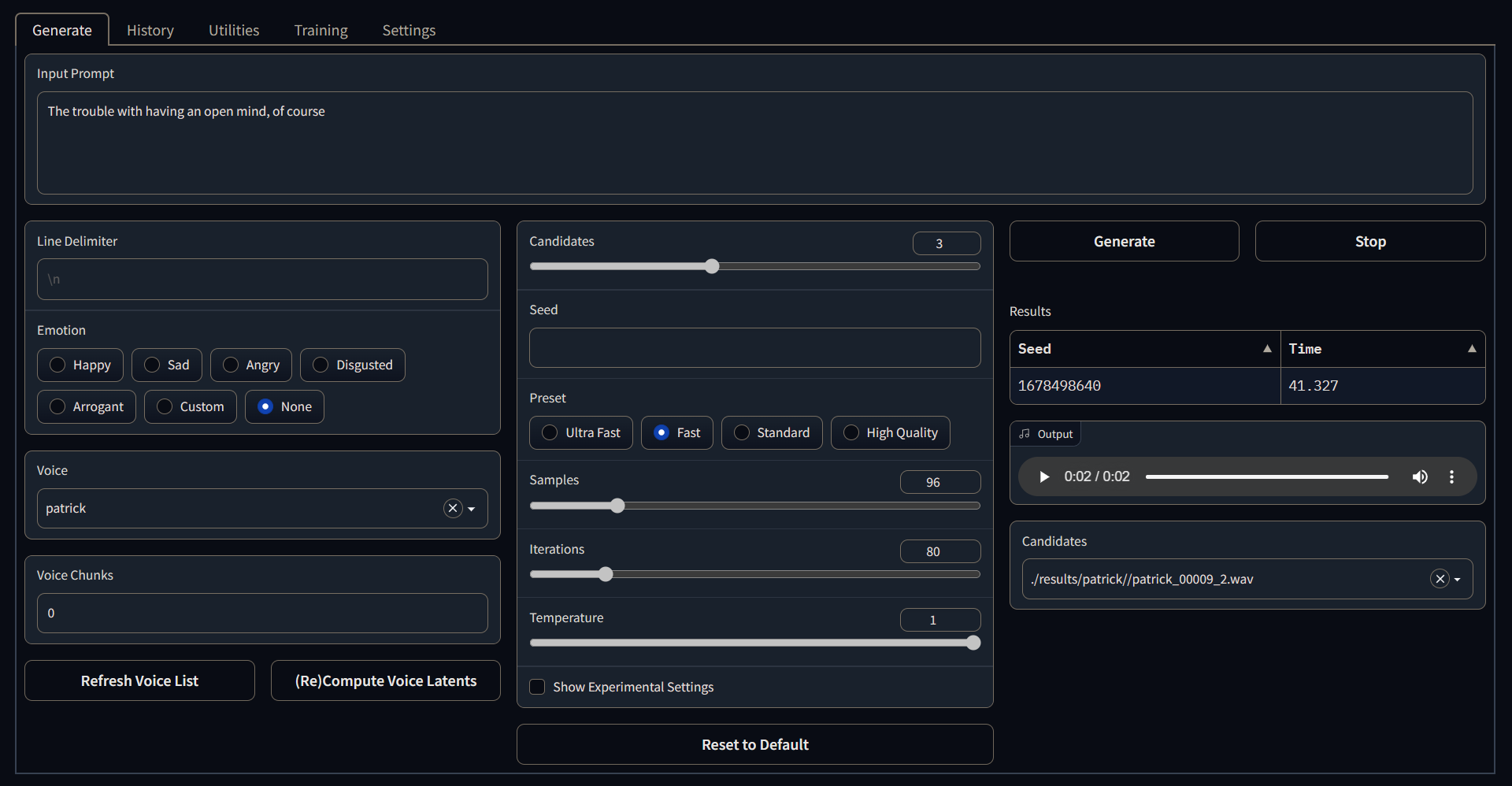
Task: Expand the Candidates file dropdown arrow
Action: [1458, 580]
